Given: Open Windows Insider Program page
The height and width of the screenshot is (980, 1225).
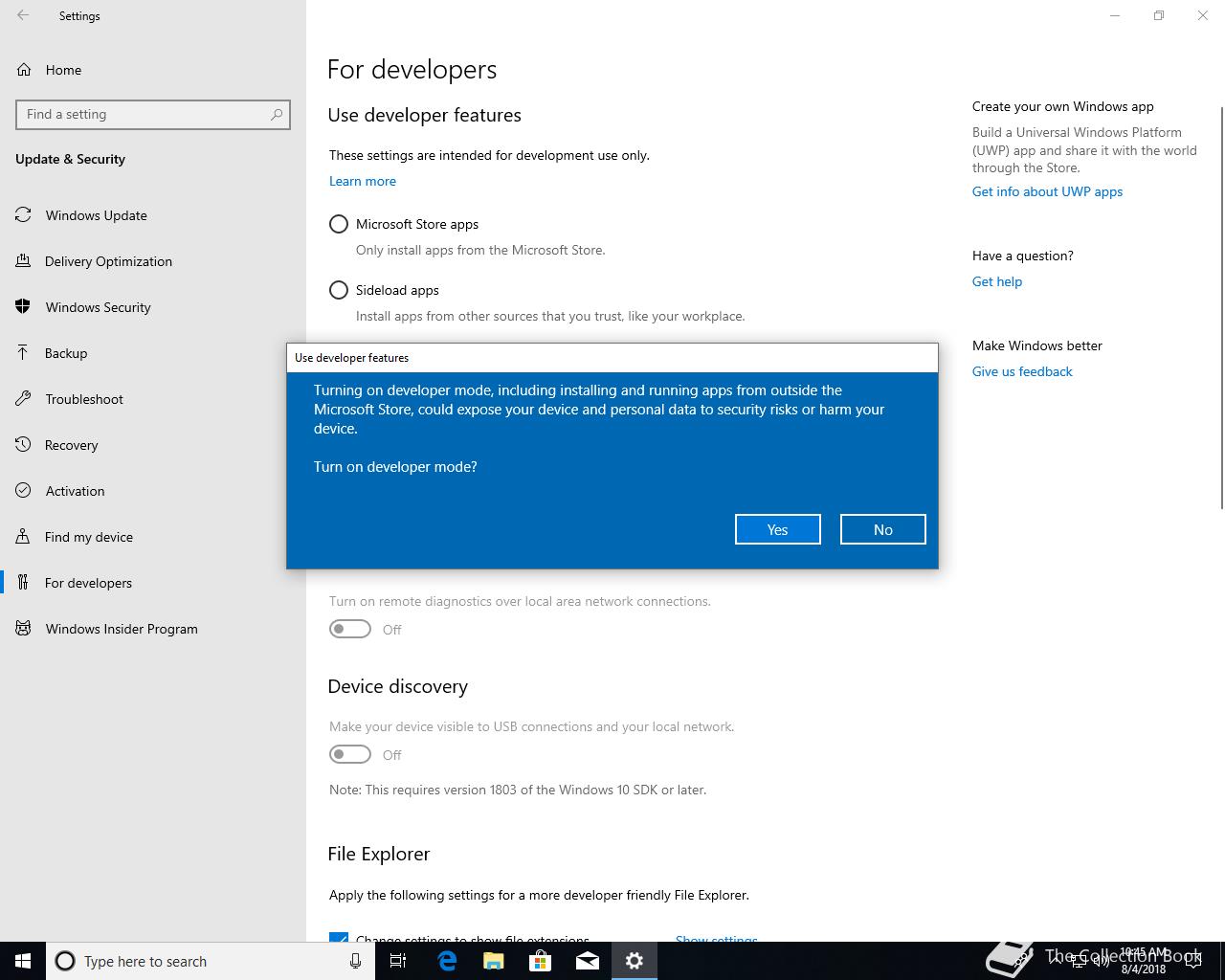Looking at the screenshot, I should point(153,629).
